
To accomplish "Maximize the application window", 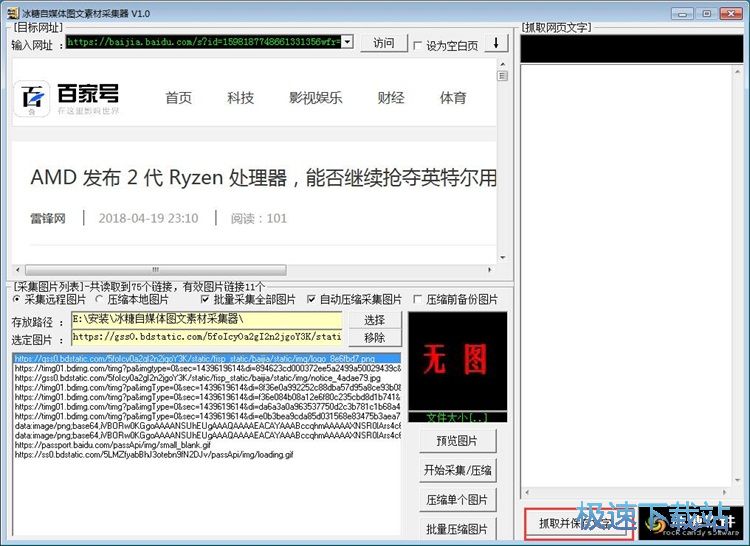I will 706,13.
